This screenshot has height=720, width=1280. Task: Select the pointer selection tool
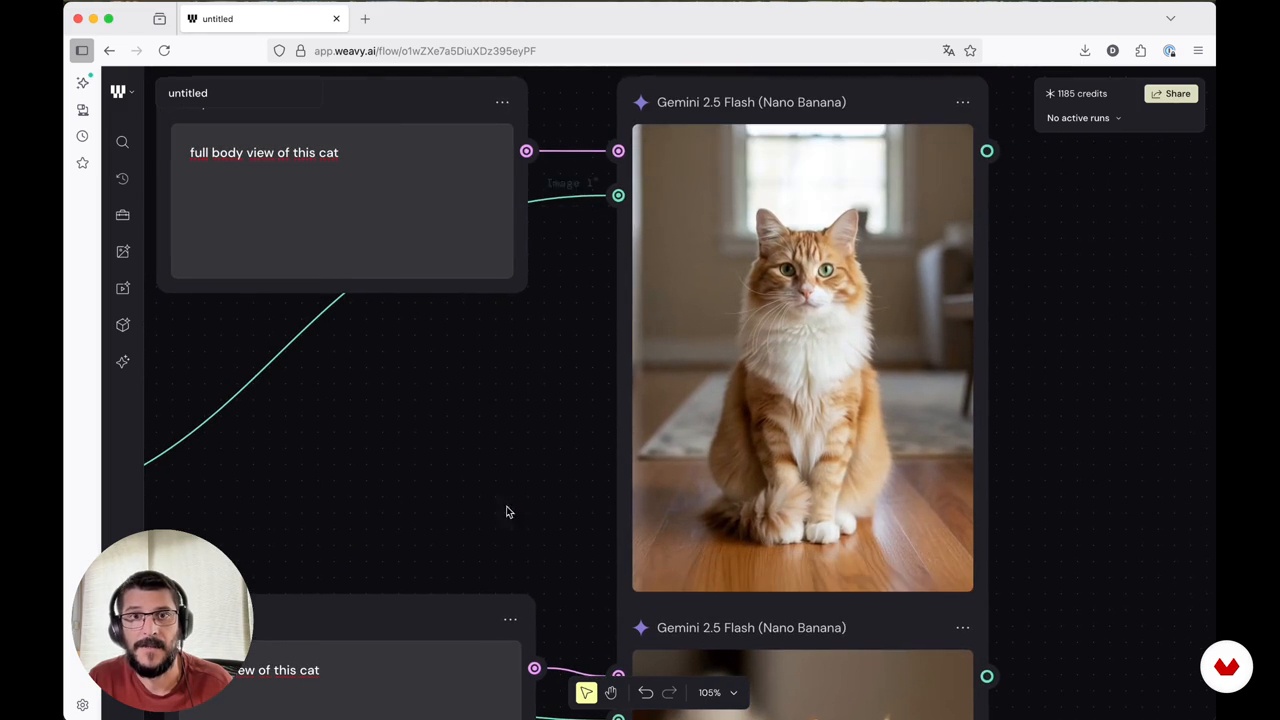tap(586, 693)
